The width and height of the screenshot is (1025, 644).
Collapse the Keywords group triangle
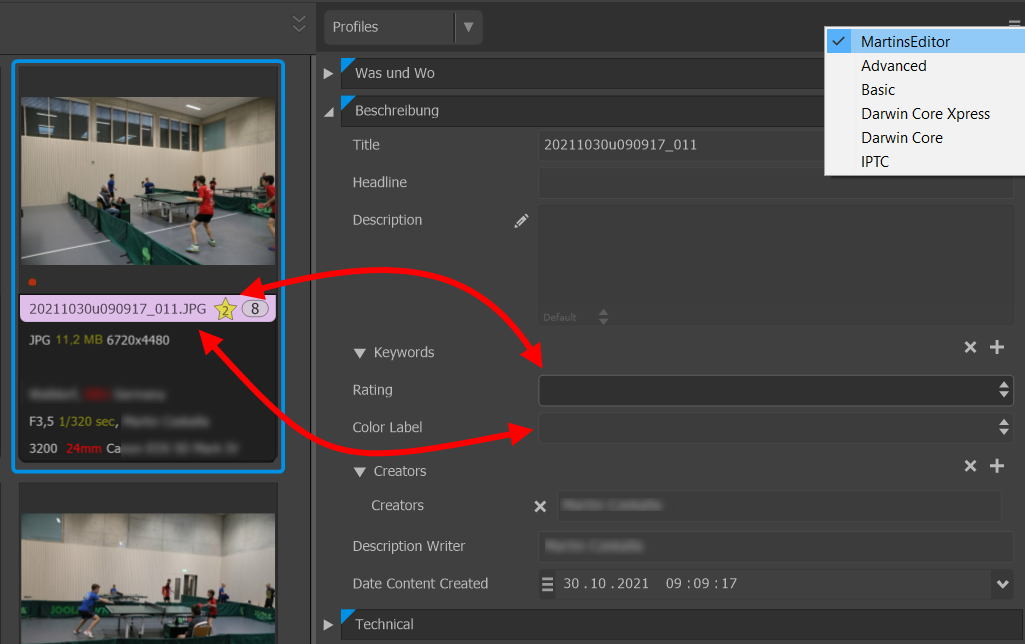[x=360, y=353]
